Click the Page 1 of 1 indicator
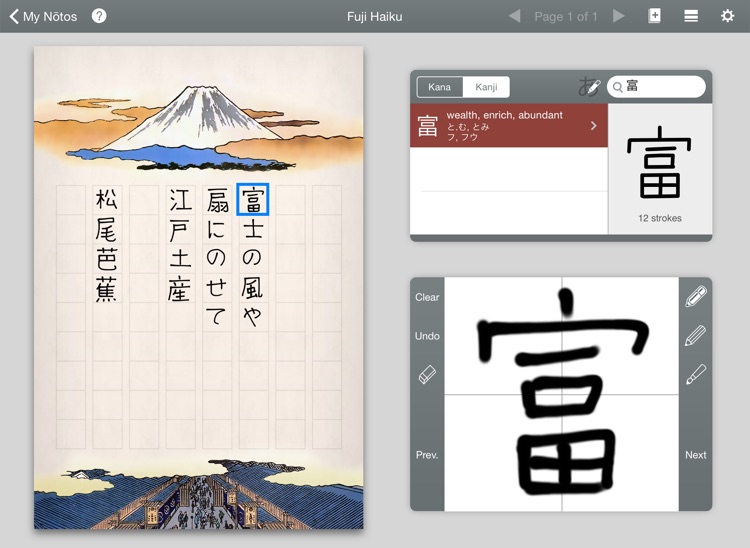Screen dimensions: 750x548 tap(566, 17)
